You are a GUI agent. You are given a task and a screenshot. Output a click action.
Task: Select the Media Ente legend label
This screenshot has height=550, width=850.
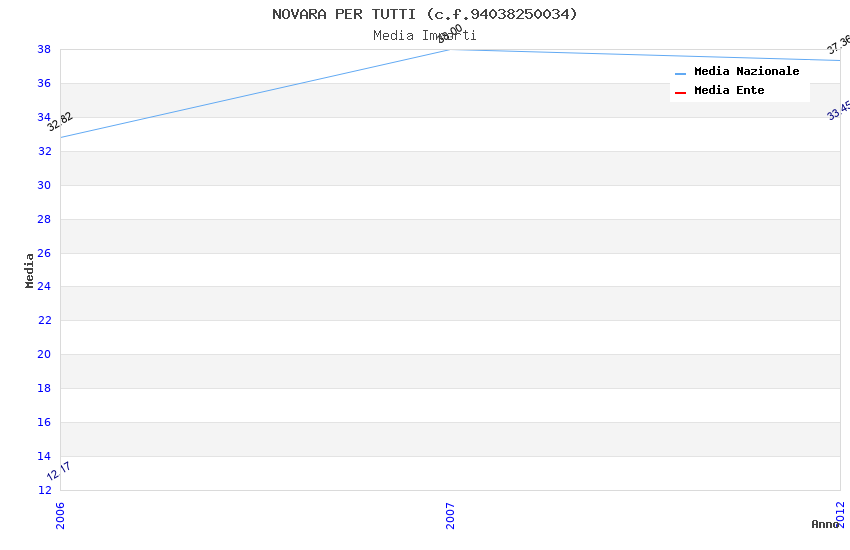click(729, 90)
